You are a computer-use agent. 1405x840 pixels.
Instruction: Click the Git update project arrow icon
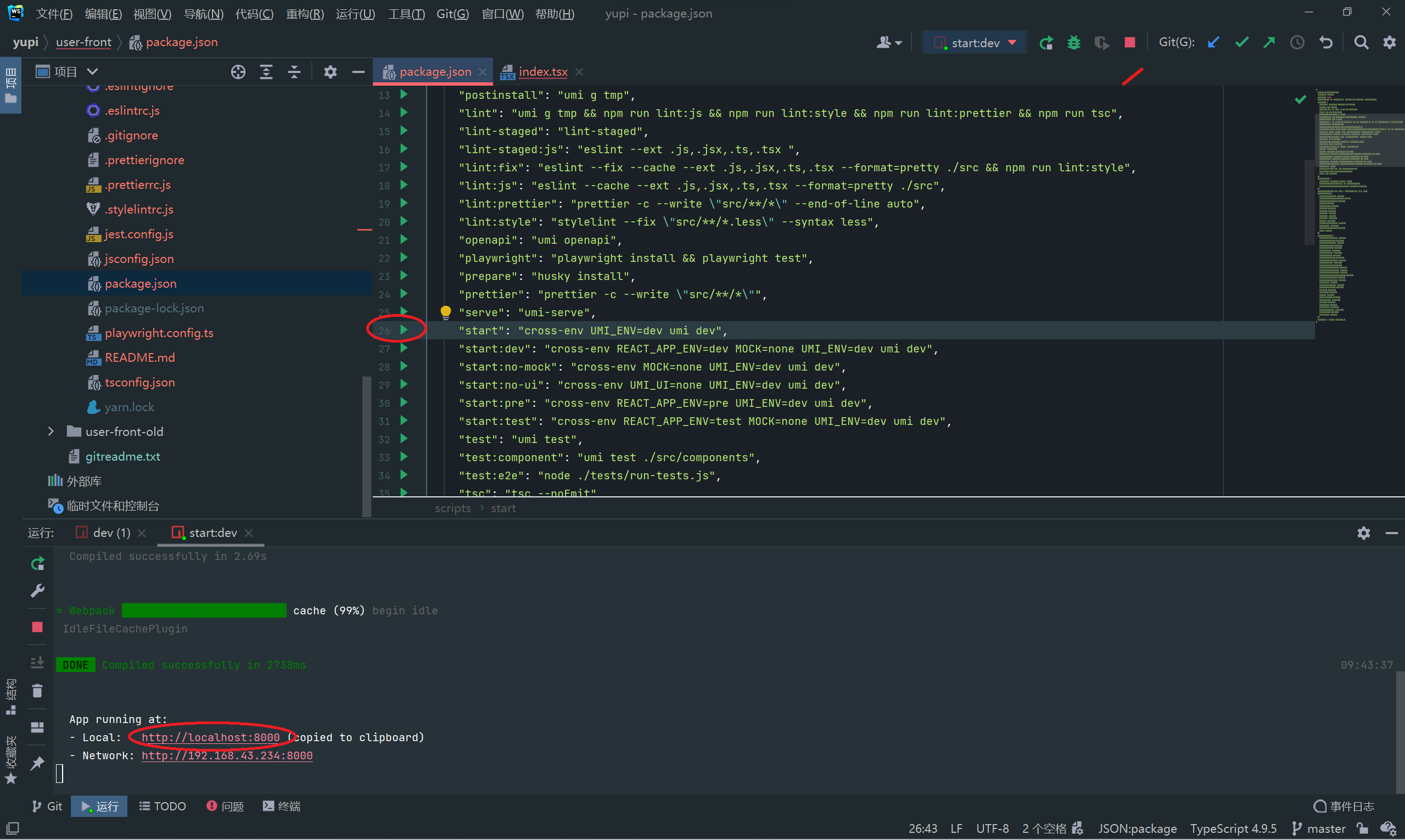pos(1213,43)
